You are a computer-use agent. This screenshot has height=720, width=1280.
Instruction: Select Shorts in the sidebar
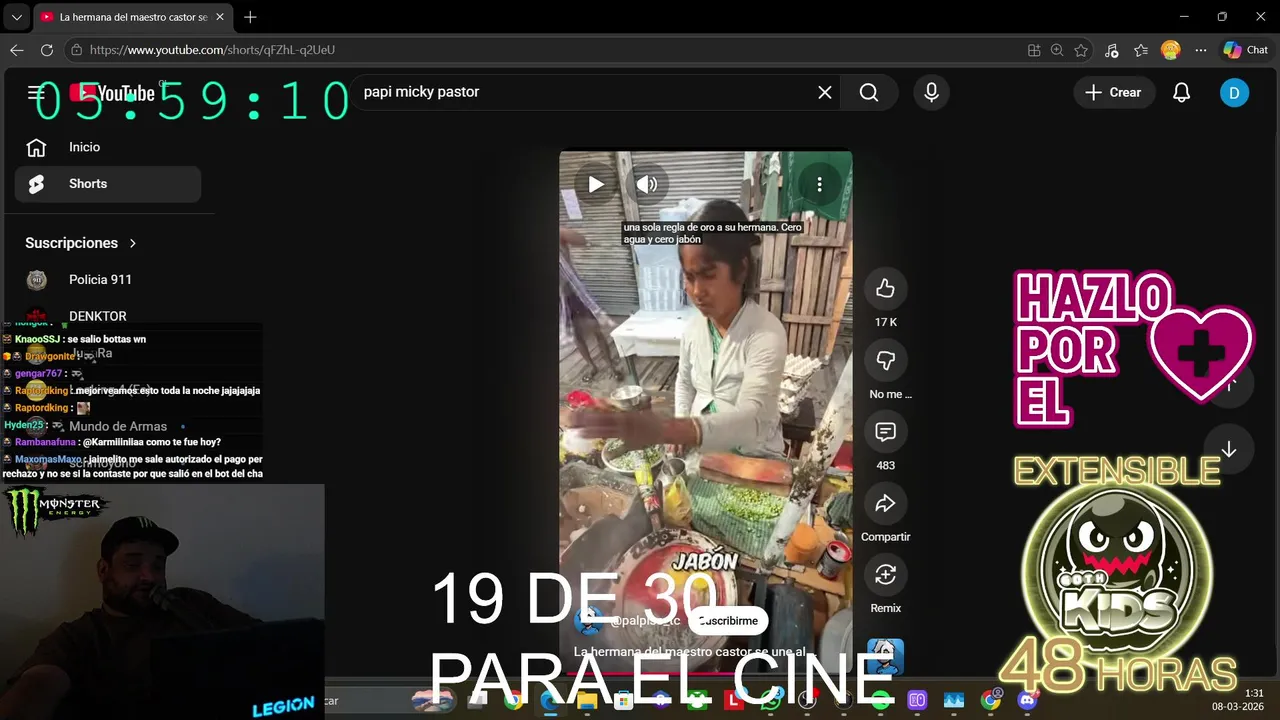tap(108, 184)
